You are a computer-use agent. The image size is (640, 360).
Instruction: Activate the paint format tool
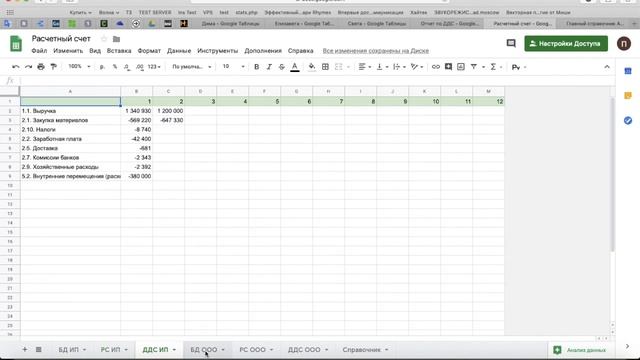click(x=53, y=67)
